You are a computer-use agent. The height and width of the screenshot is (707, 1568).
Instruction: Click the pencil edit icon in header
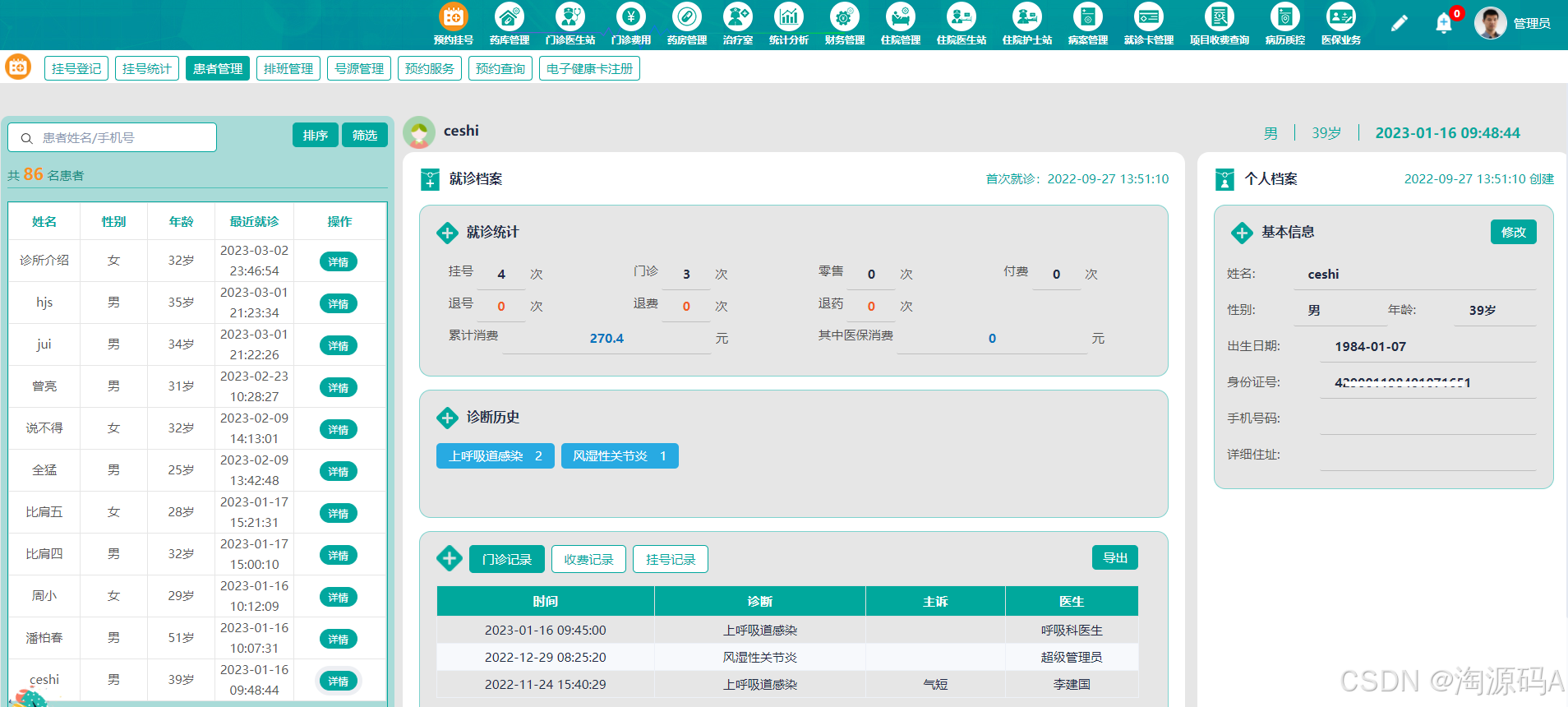[x=1399, y=23]
